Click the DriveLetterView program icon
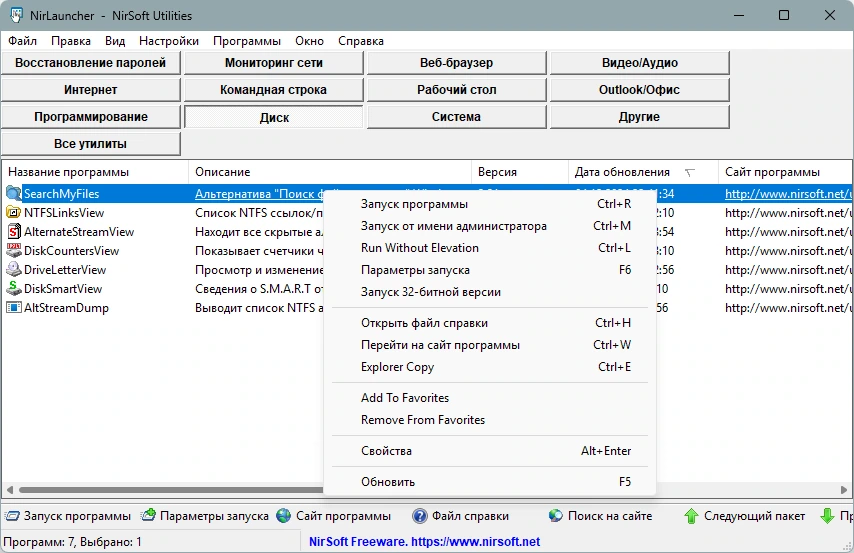854x553 pixels. (x=14, y=270)
